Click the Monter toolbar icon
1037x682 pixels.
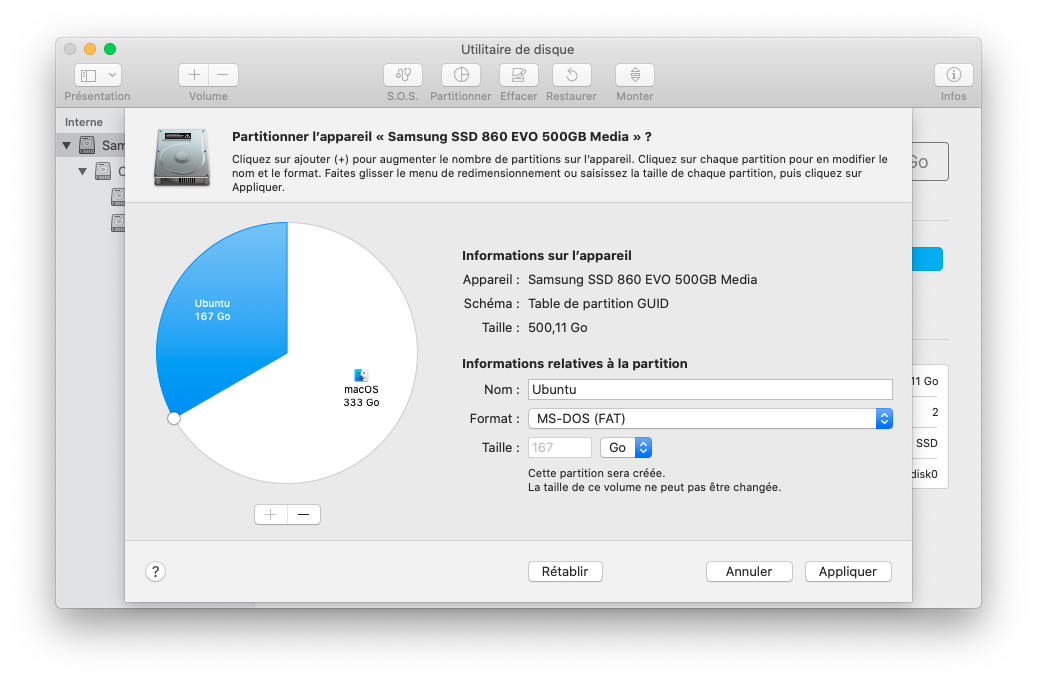pos(635,75)
